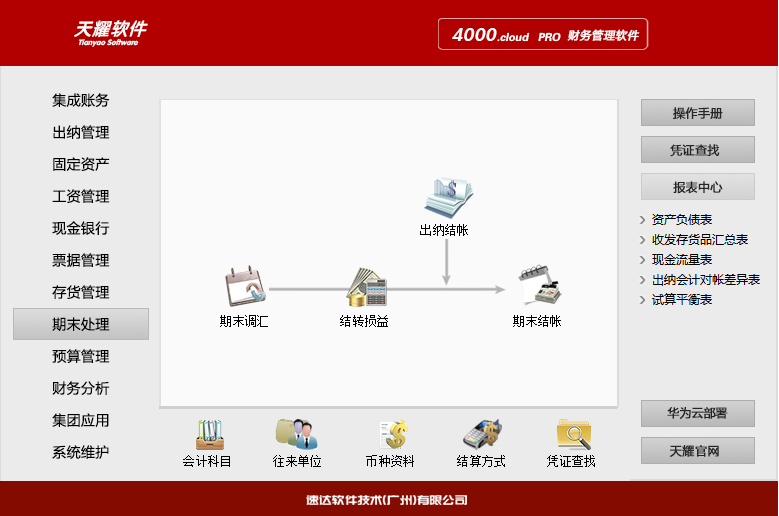Click the 期末结帐 text label
This screenshot has height=516, width=779.
click(x=537, y=321)
